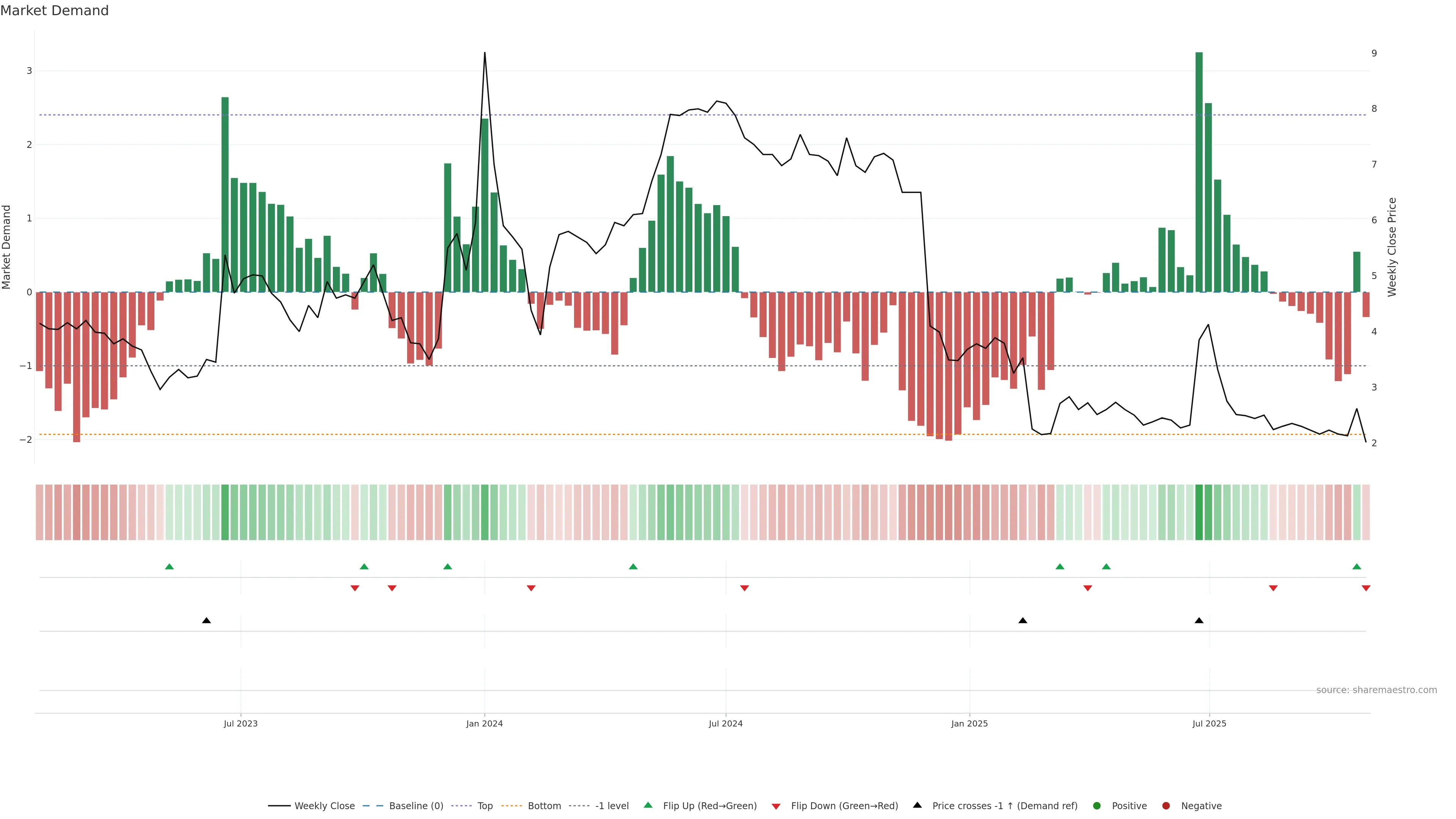Click black triangle marker just before Jul 2025
Screen dimensions: 1456x819
point(1199,621)
